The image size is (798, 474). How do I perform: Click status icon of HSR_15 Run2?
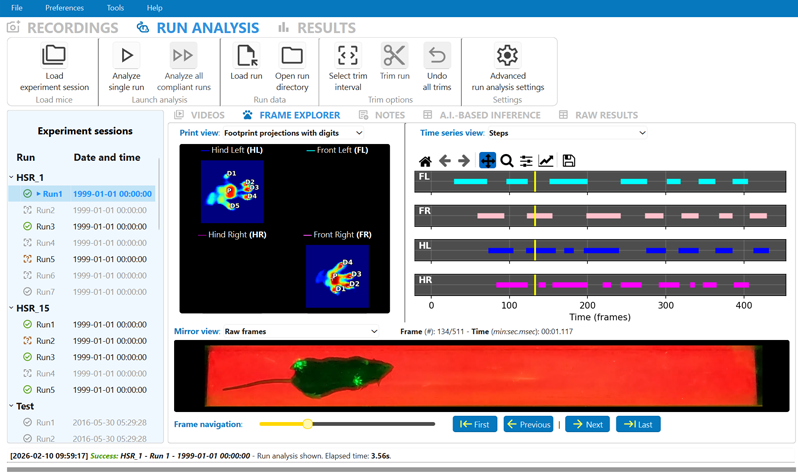pyautogui.click(x=27, y=341)
